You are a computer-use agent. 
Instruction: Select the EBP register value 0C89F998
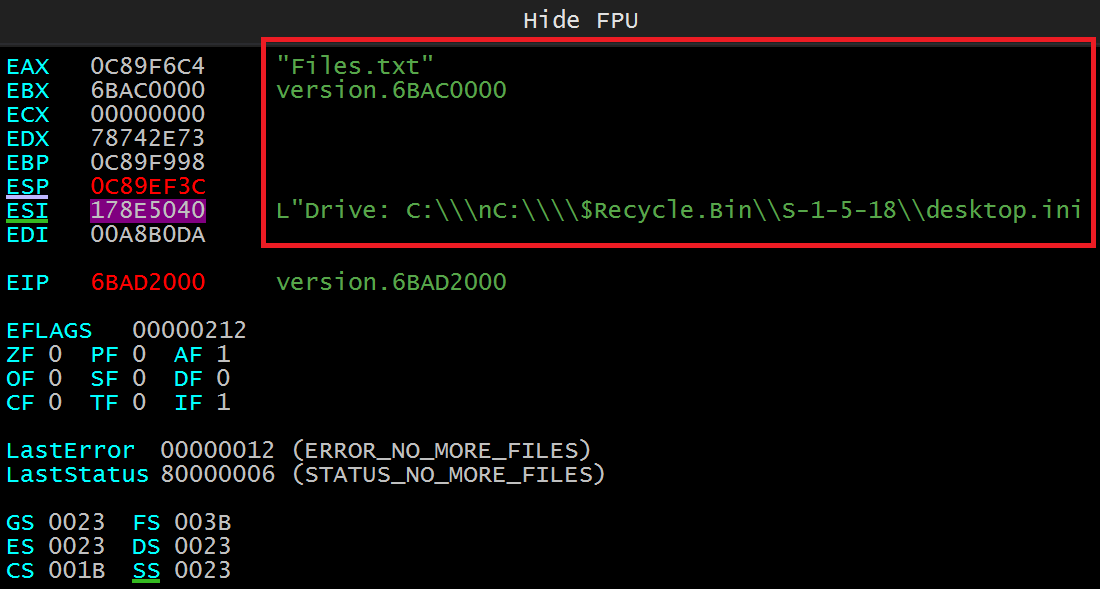(147, 162)
